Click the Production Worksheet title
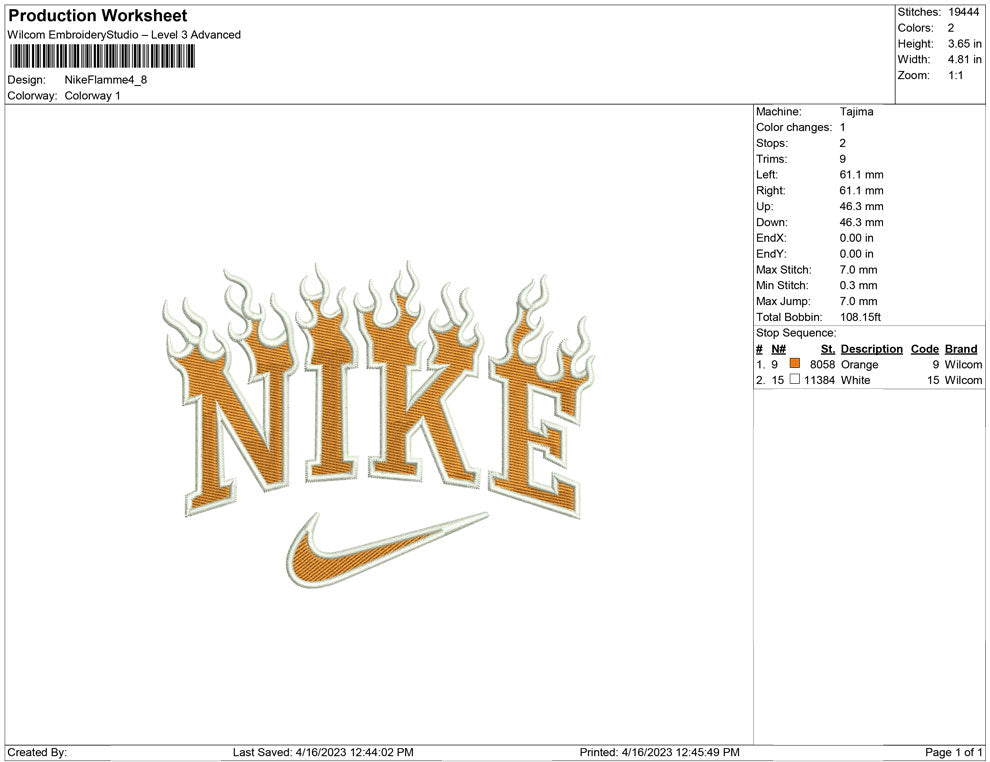990x762 pixels. [98, 16]
